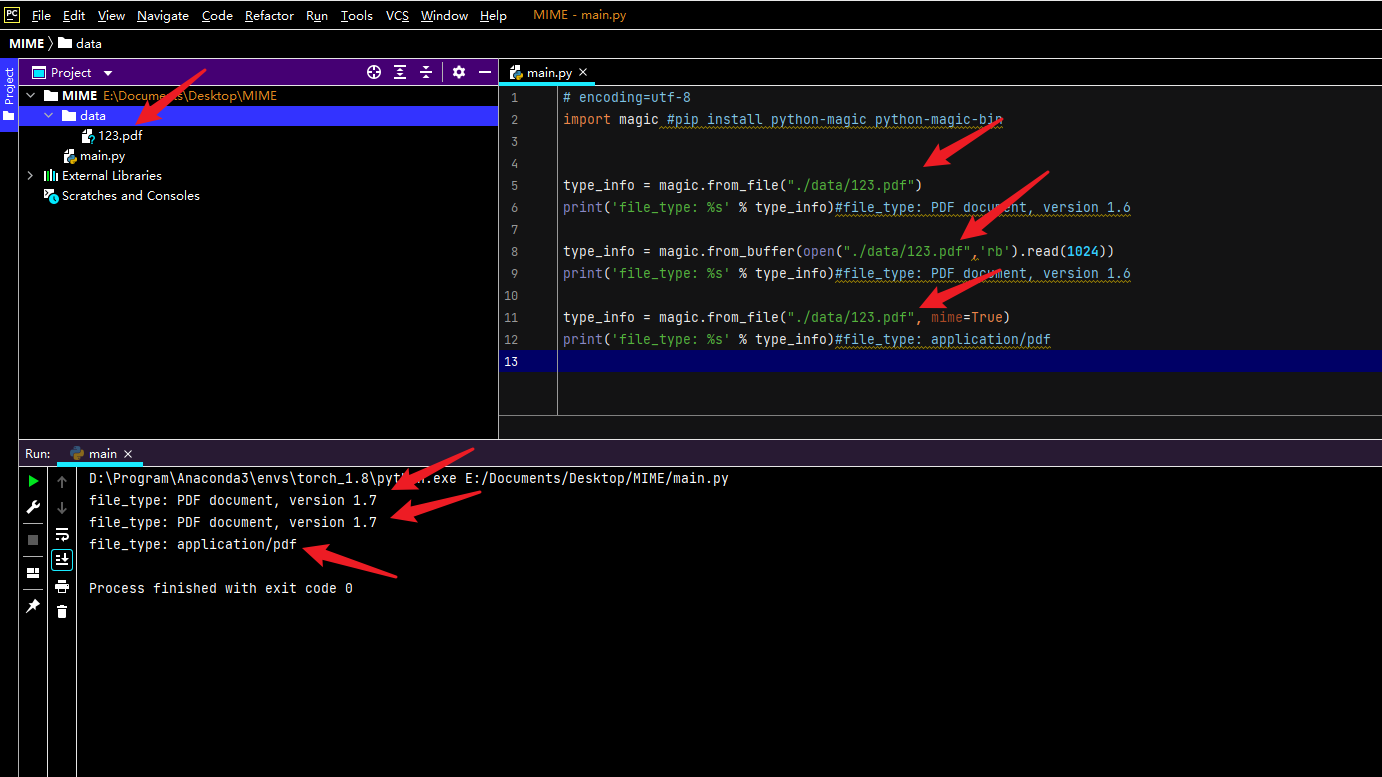
Task: Click line number 13 in the gutter
Action: click(x=512, y=361)
